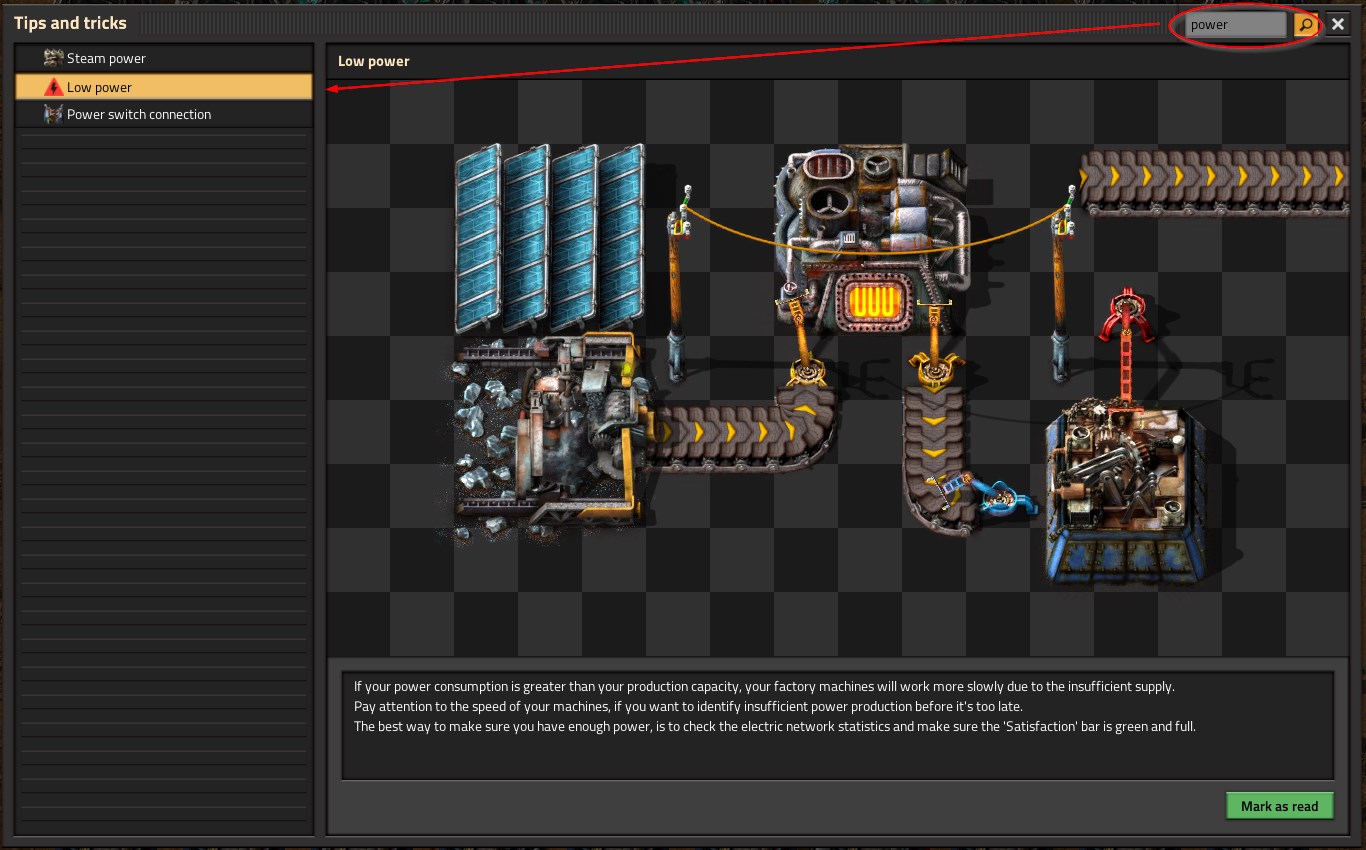Screen dimensions: 1366x850
Task: Click the Power switch connection icon
Action: coord(54,115)
